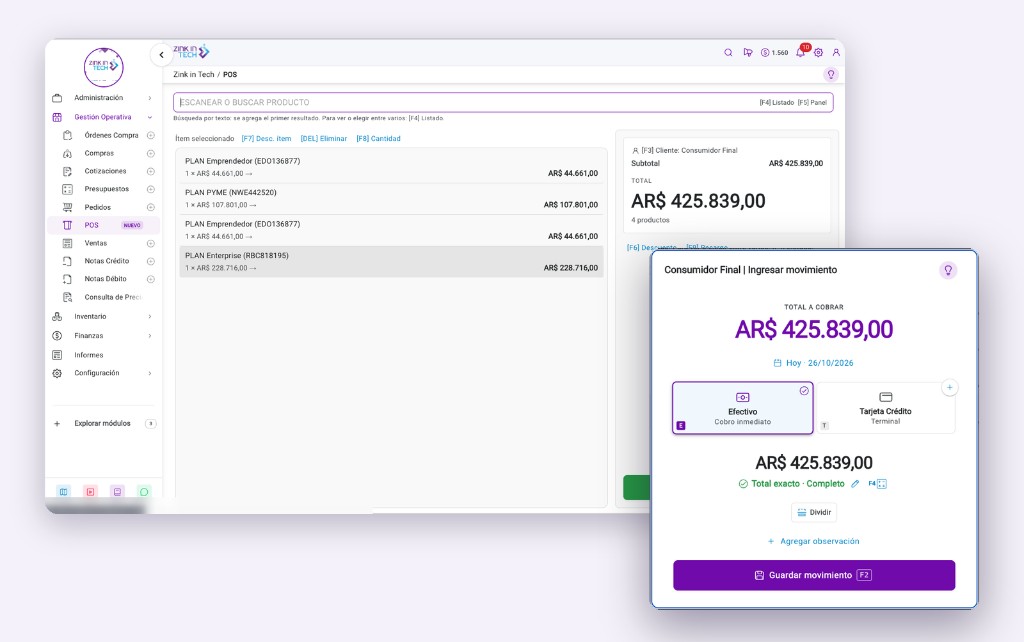Click the [DEL] Eliminar link
This screenshot has height=642, width=1024.
324,138
